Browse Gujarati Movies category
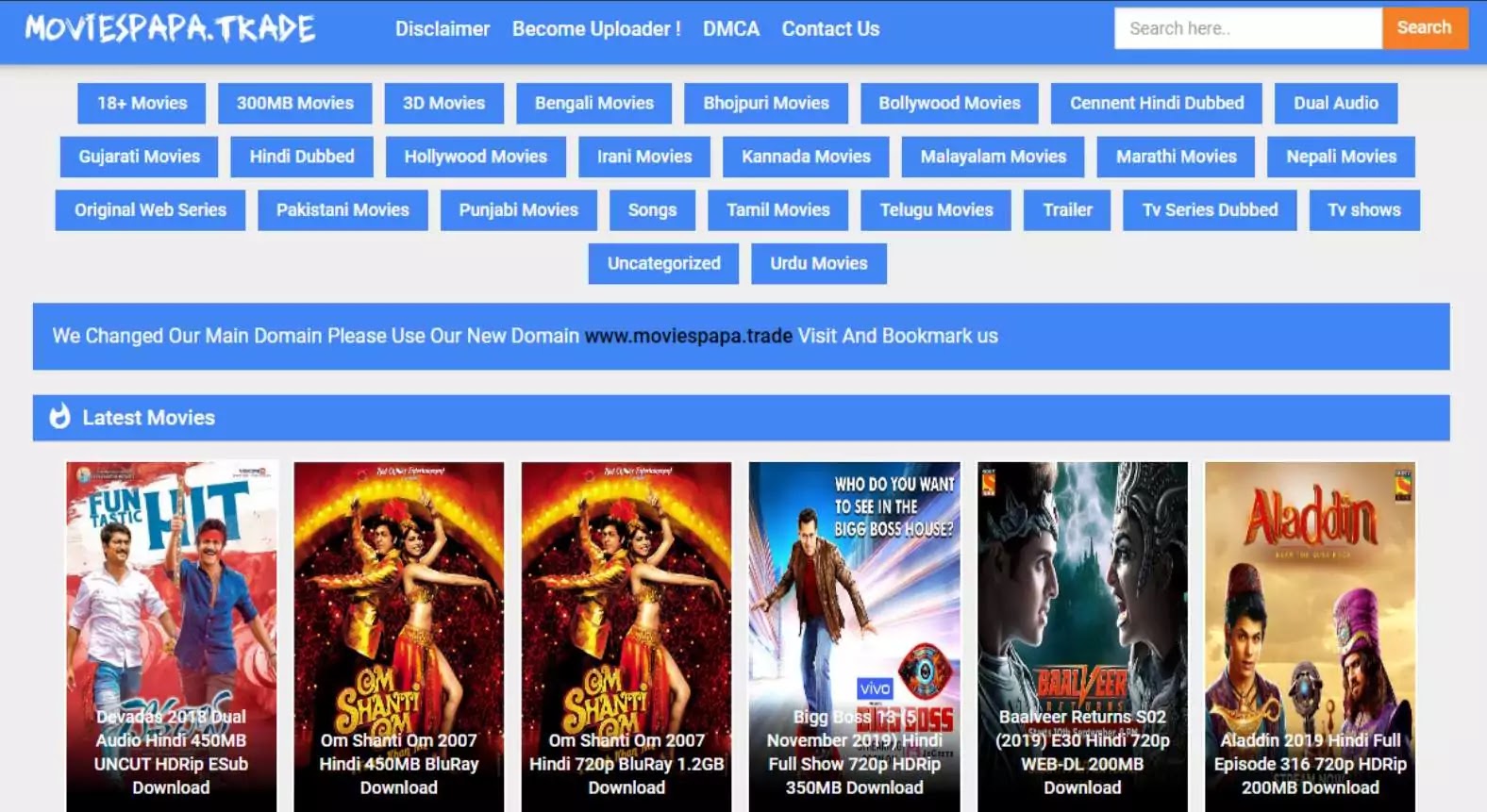 tap(139, 157)
